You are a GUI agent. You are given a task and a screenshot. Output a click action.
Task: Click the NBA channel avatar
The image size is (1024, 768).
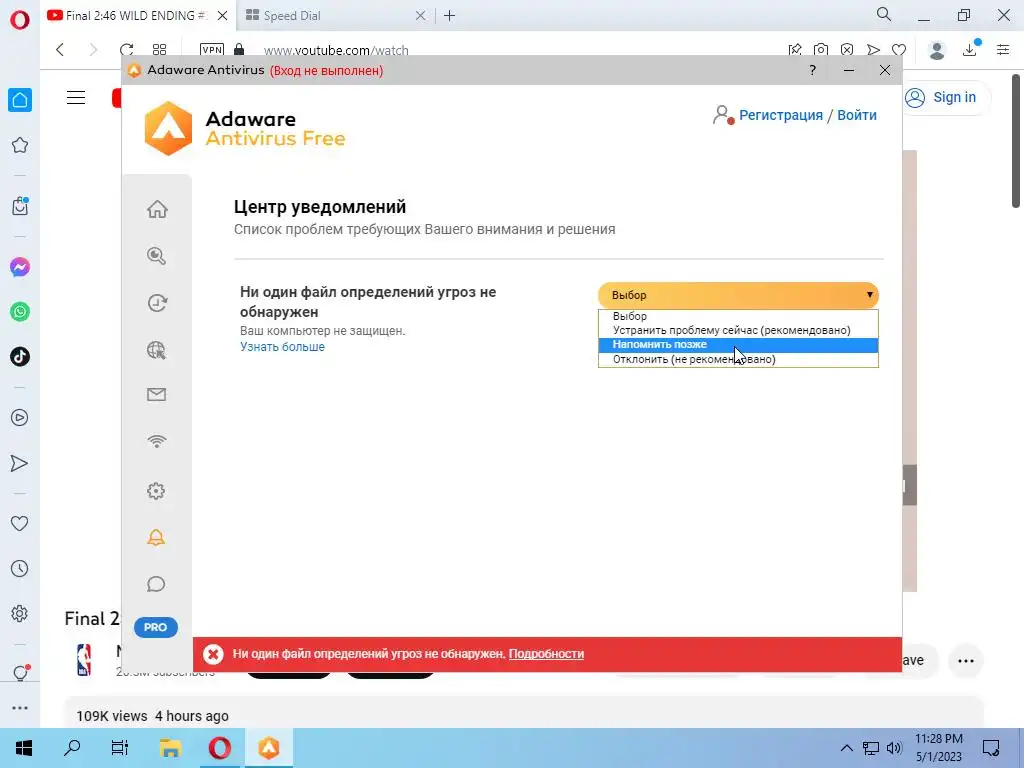point(84,660)
